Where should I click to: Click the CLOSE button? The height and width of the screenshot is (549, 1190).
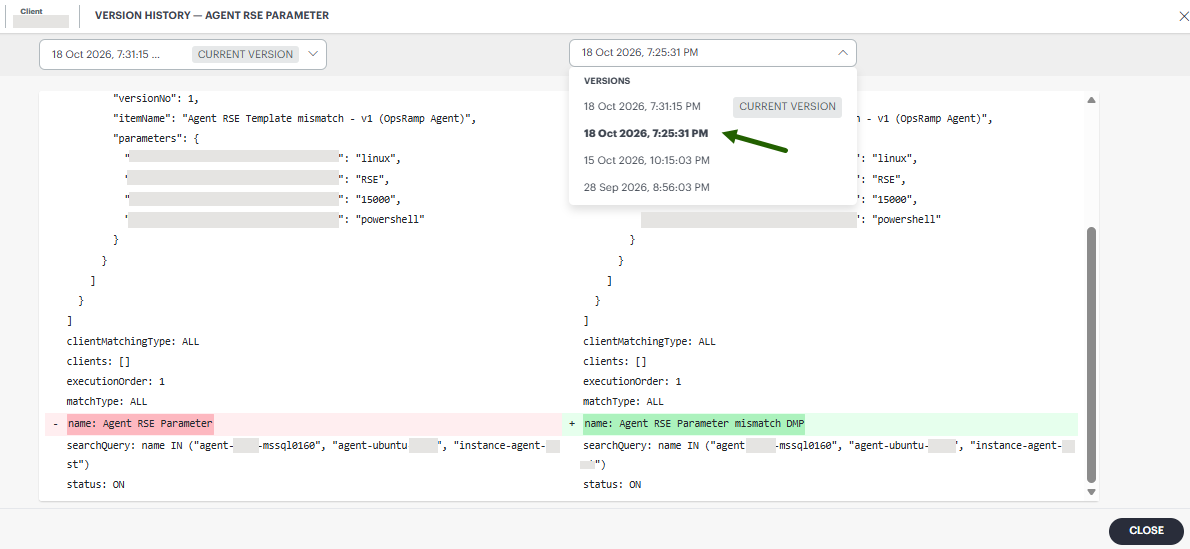(1146, 531)
